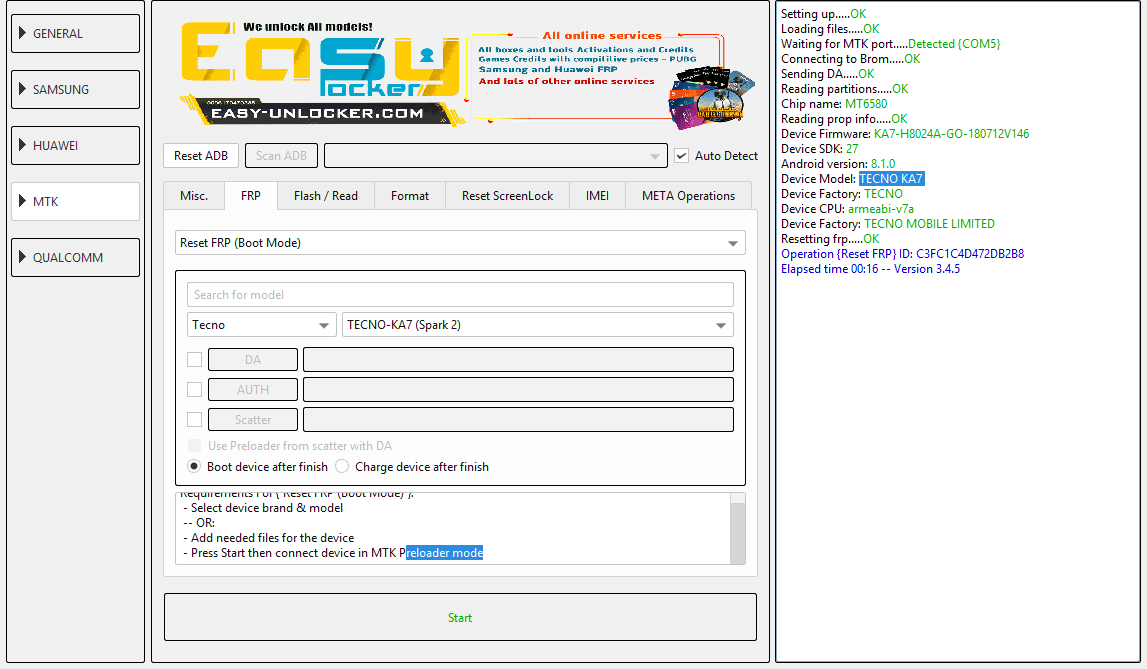
Task: Click the TECNO MOBILE LIMITED factory value
Action: tap(929, 224)
